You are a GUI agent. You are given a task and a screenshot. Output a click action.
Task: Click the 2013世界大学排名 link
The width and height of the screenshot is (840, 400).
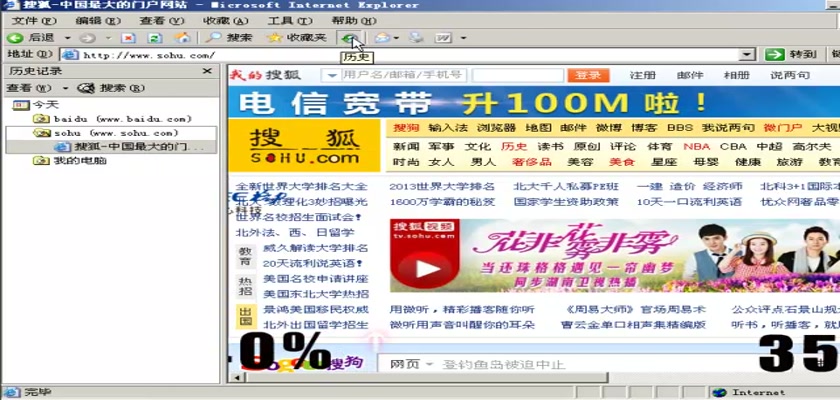pyautogui.click(x=442, y=186)
